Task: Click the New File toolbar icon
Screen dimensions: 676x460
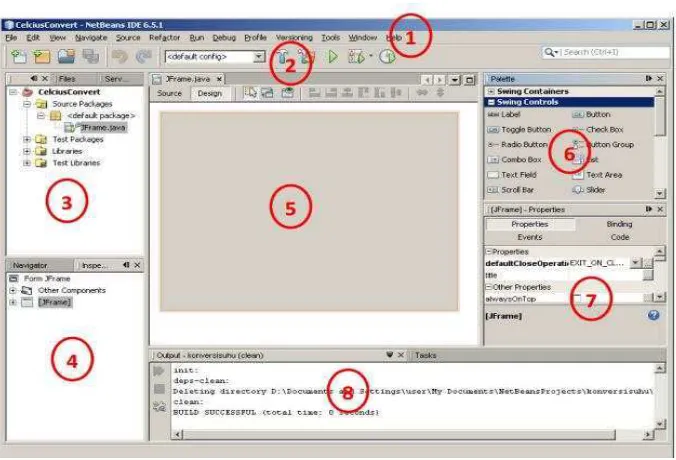Action: 19,56
